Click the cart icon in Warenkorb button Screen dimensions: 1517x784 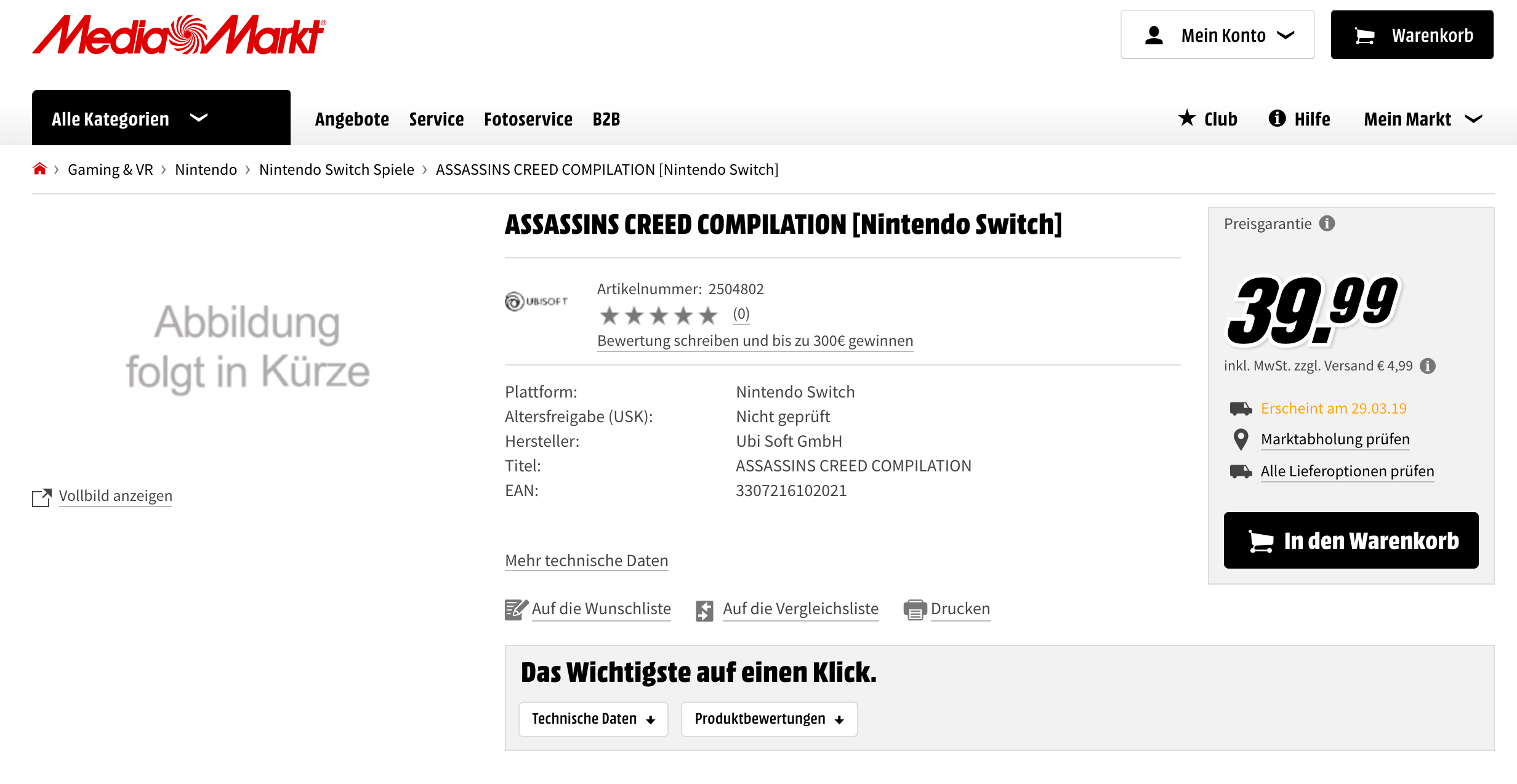[x=1365, y=36]
